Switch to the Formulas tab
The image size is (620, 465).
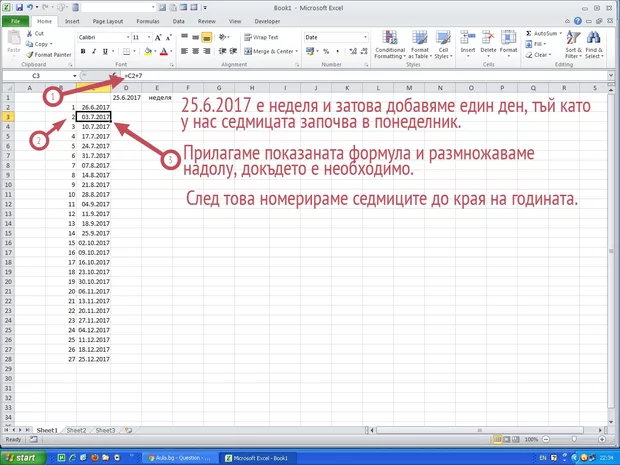[147, 21]
